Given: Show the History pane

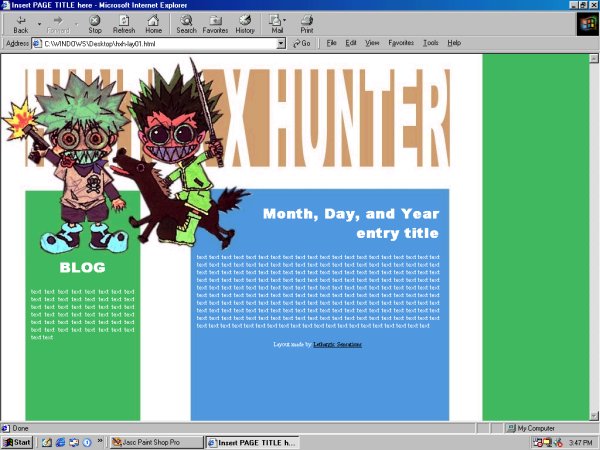Looking at the screenshot, I should 245,24.
